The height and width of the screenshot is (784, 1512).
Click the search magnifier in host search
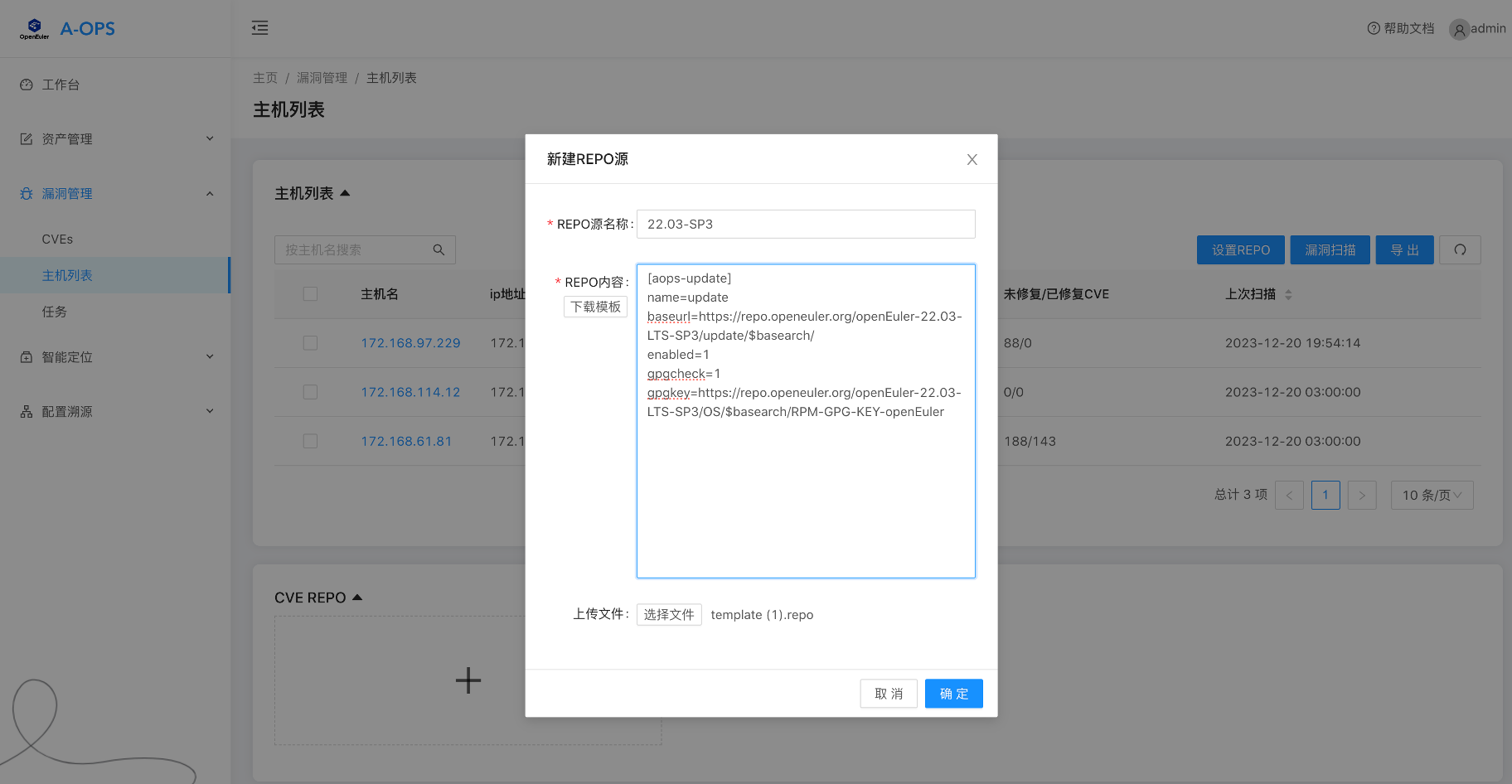439,250
